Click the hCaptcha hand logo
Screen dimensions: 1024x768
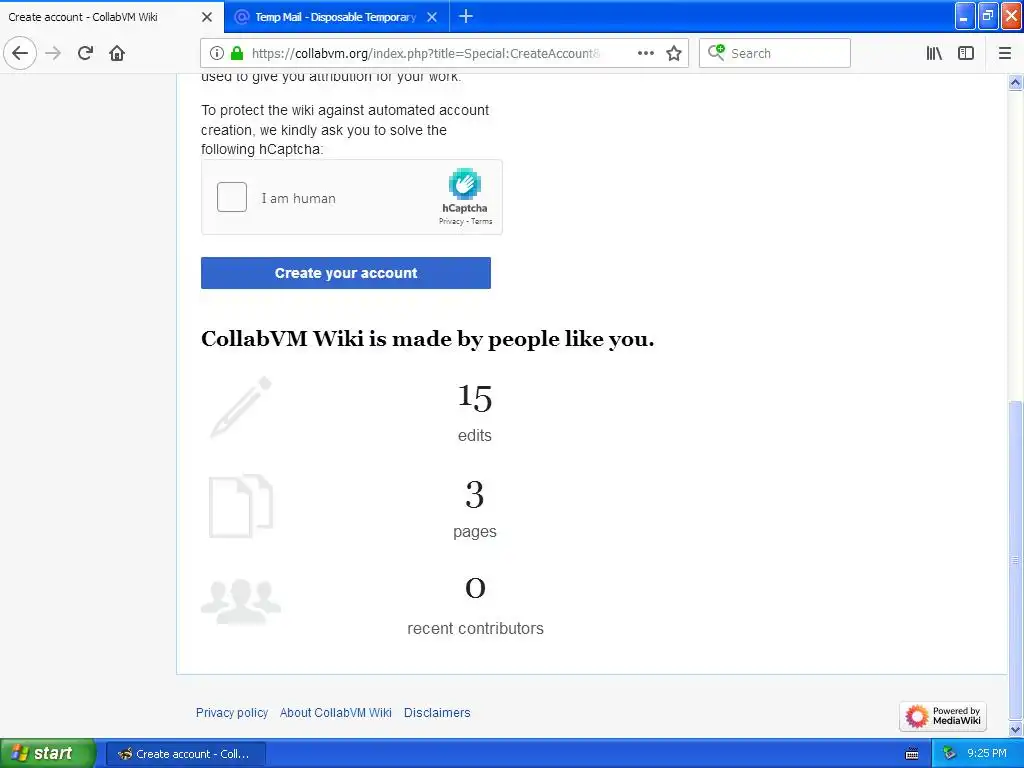[x=464, y=184]
